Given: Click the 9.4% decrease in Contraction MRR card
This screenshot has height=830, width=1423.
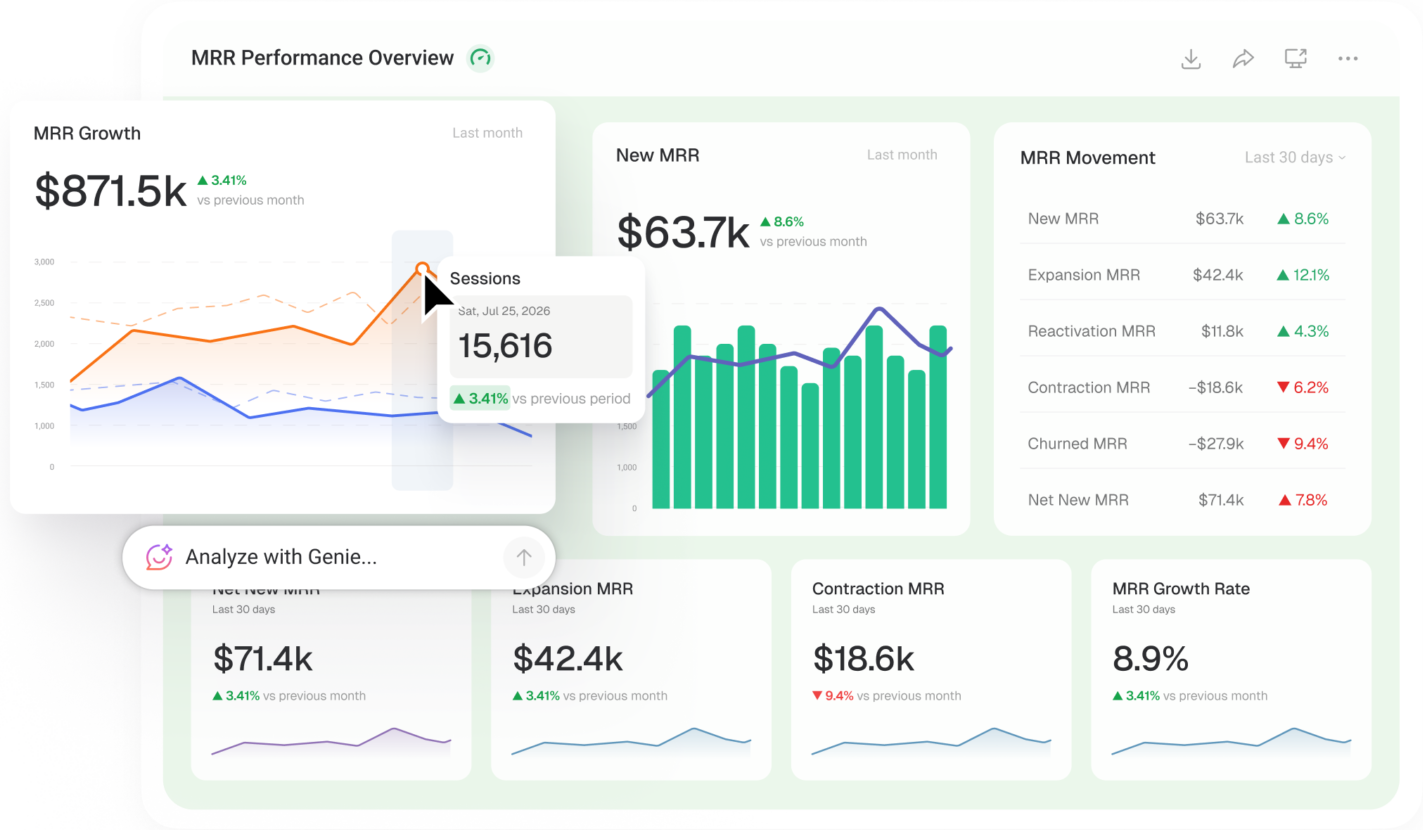Looking at the screenshot, I should (833, 696).
